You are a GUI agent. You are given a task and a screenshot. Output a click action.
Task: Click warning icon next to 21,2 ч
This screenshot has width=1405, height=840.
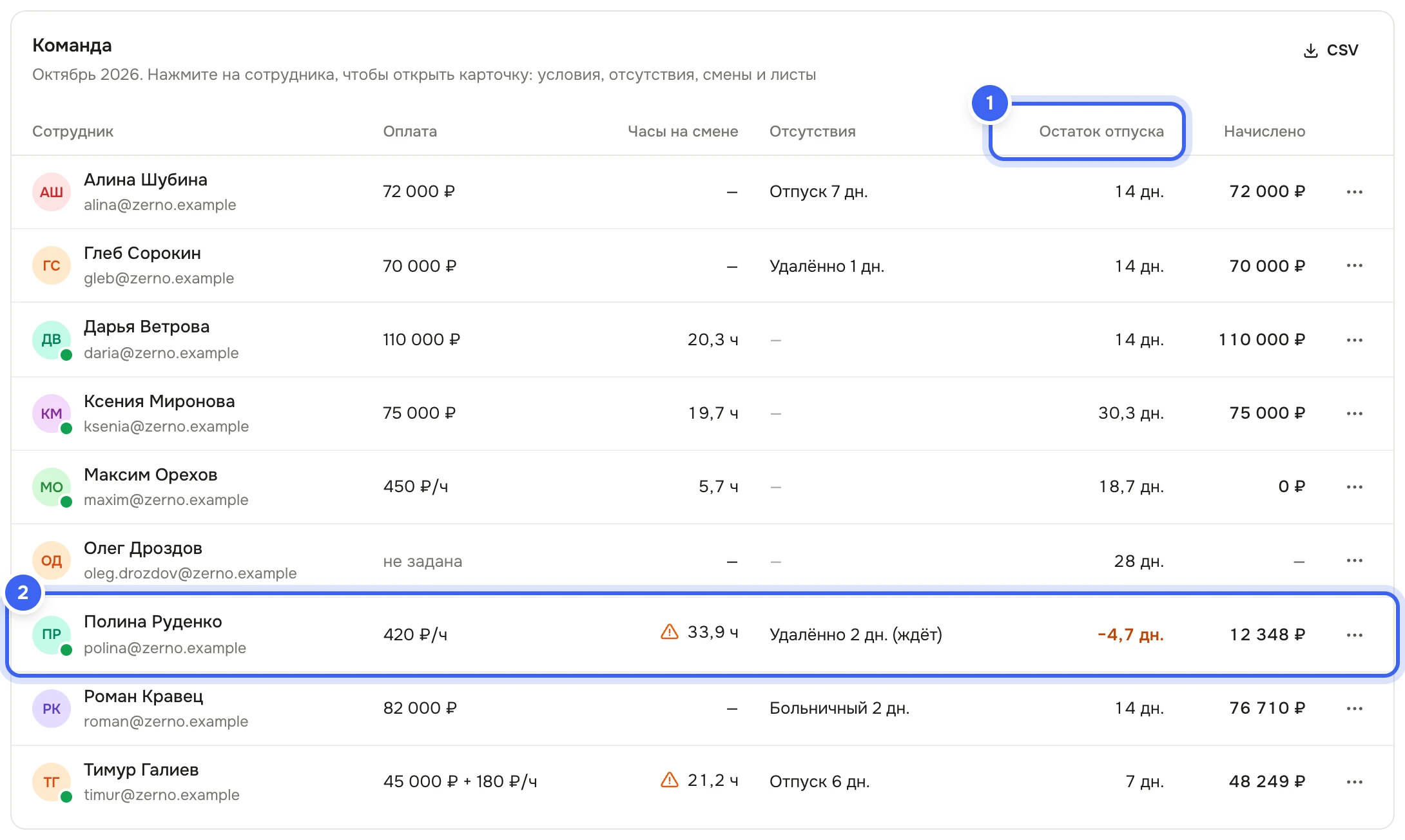coord(670,780)
